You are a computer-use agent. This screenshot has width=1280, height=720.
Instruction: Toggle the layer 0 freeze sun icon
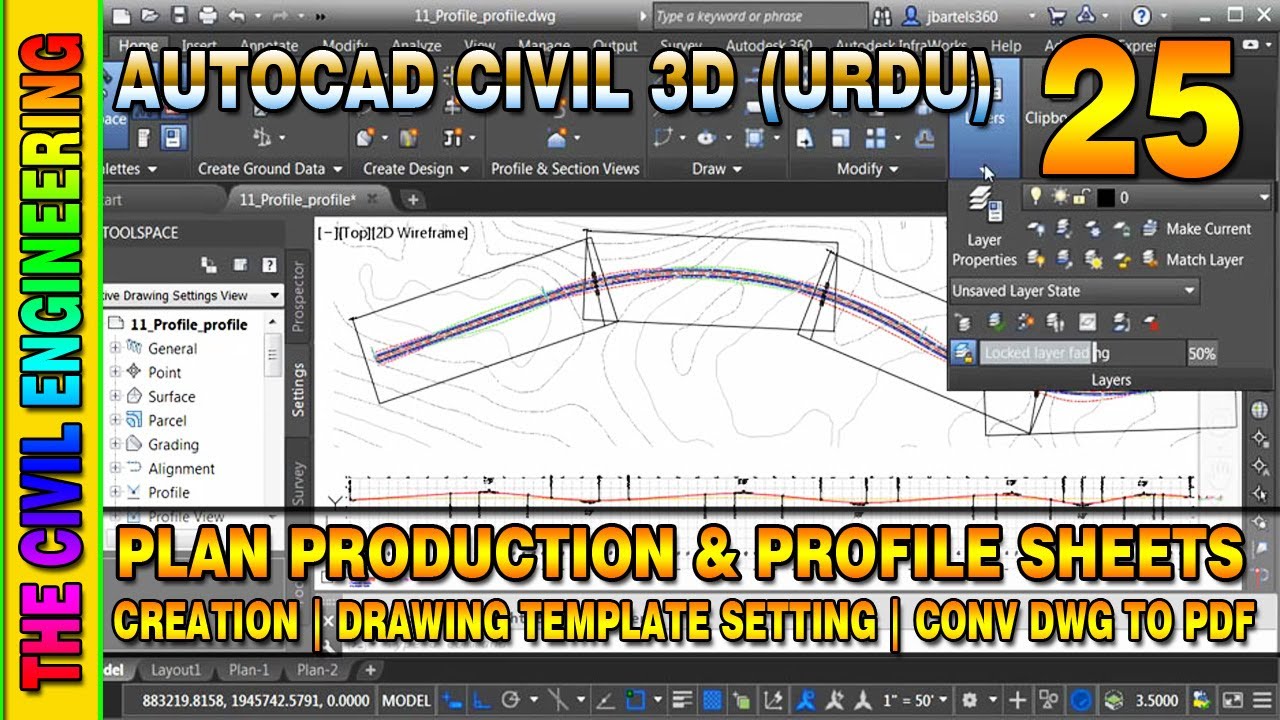click(x=1058, y=197)
